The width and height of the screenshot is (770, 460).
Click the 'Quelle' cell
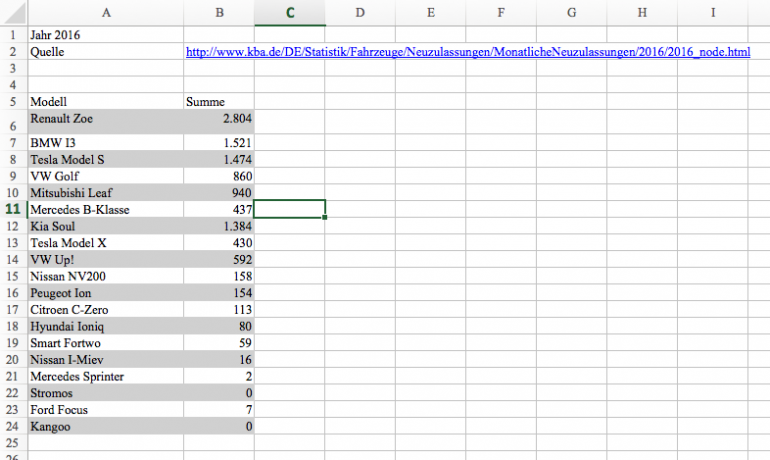106,52
